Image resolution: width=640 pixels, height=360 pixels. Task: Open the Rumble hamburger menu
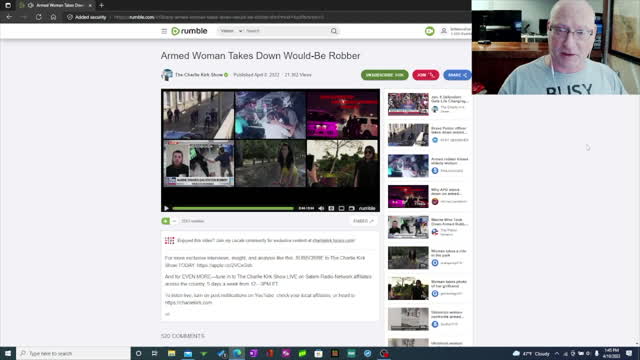point(164,31)
